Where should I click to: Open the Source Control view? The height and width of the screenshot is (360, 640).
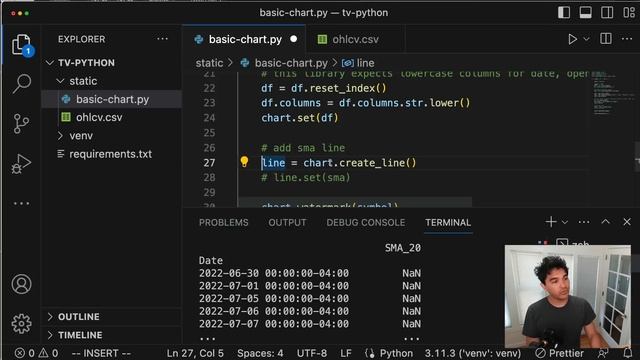(x=21, y=124)
